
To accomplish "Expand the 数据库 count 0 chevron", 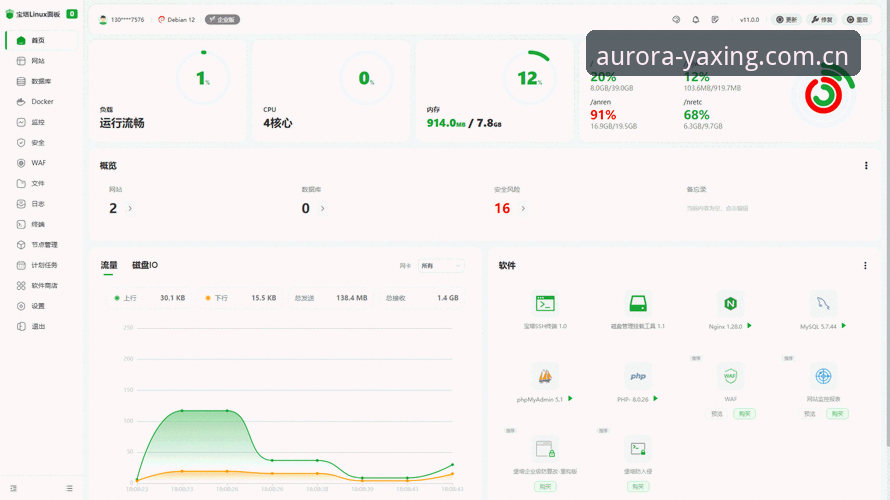I will 322,208.
